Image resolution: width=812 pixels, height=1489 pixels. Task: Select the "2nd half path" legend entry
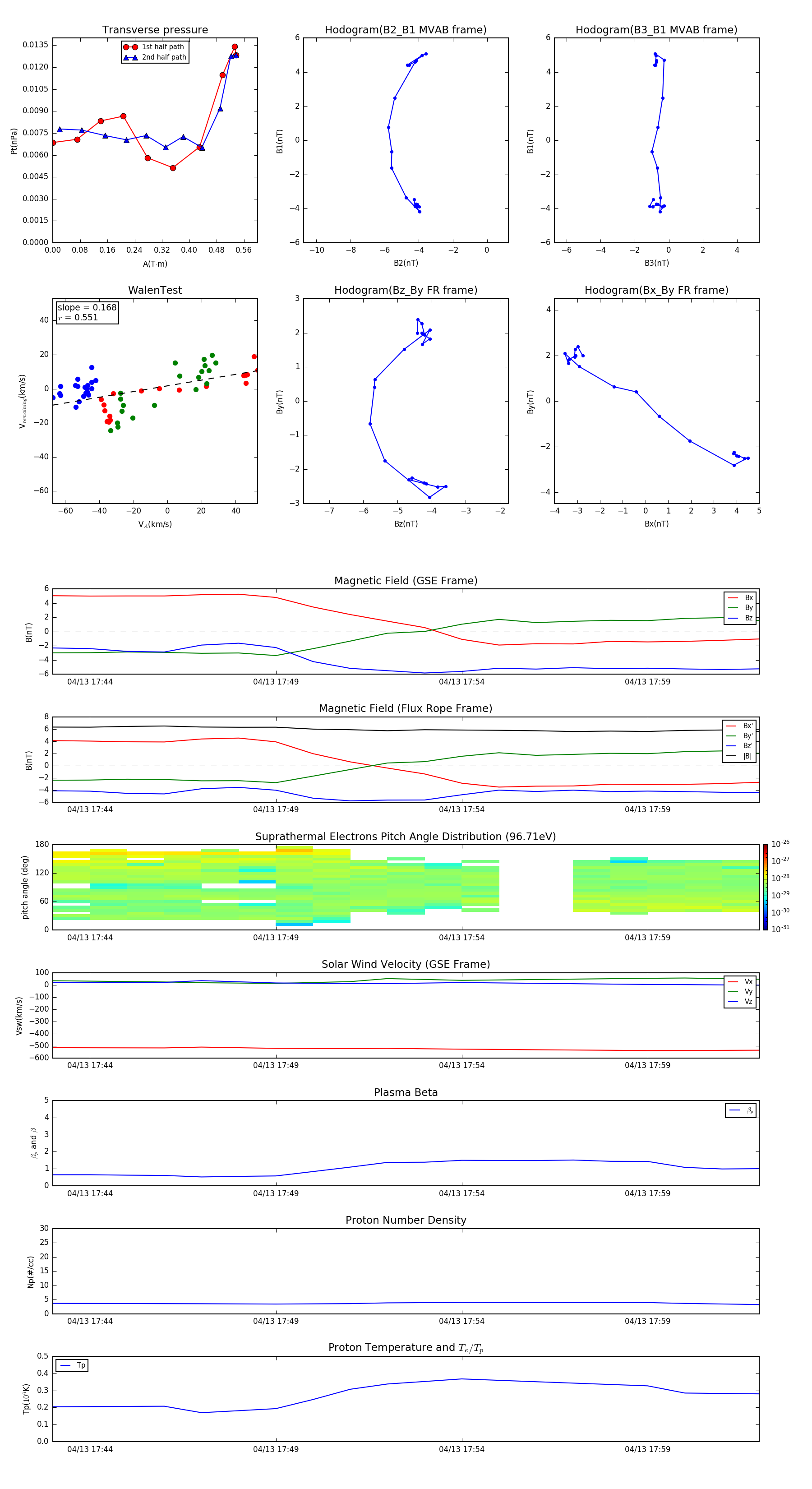pyautogui.click(x=155, y=57)
